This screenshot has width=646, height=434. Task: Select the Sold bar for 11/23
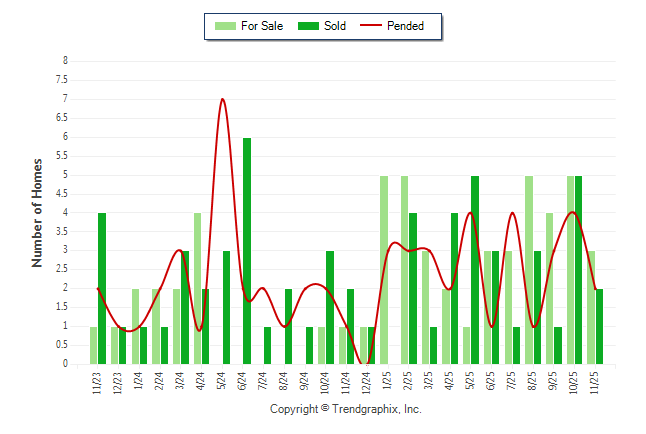coord(102,288)
